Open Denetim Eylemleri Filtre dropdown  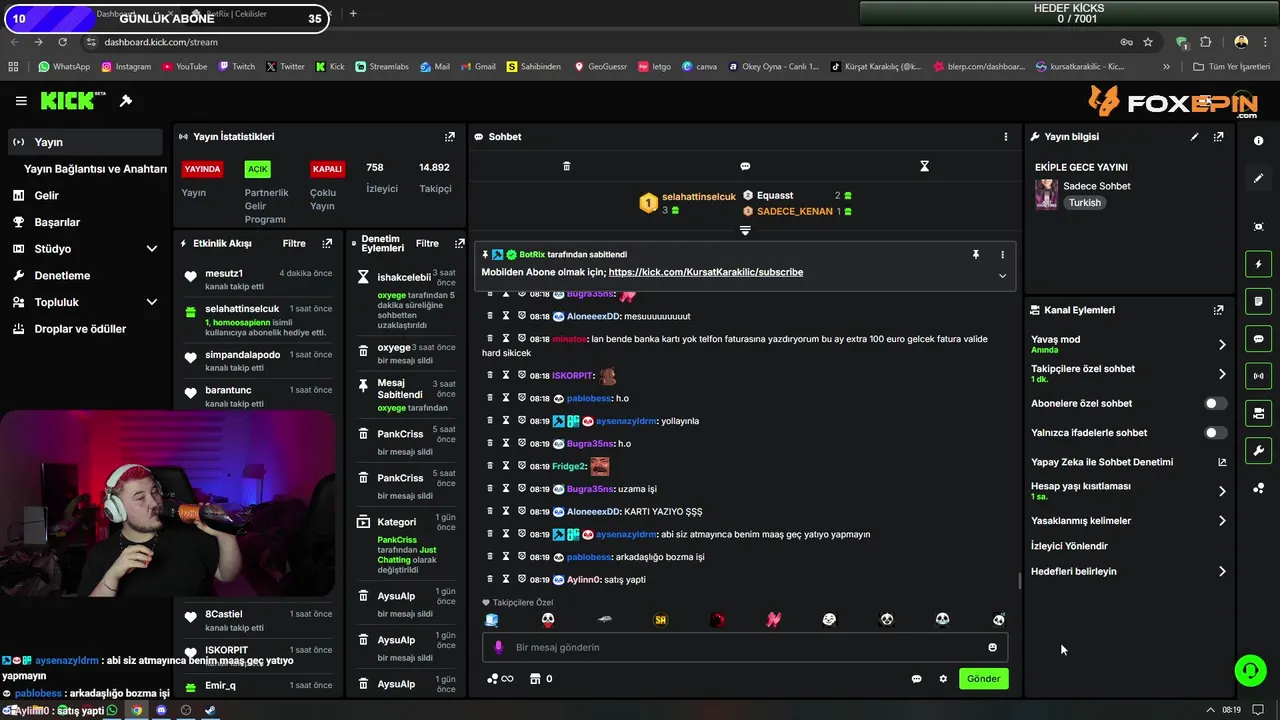point(427,243)
